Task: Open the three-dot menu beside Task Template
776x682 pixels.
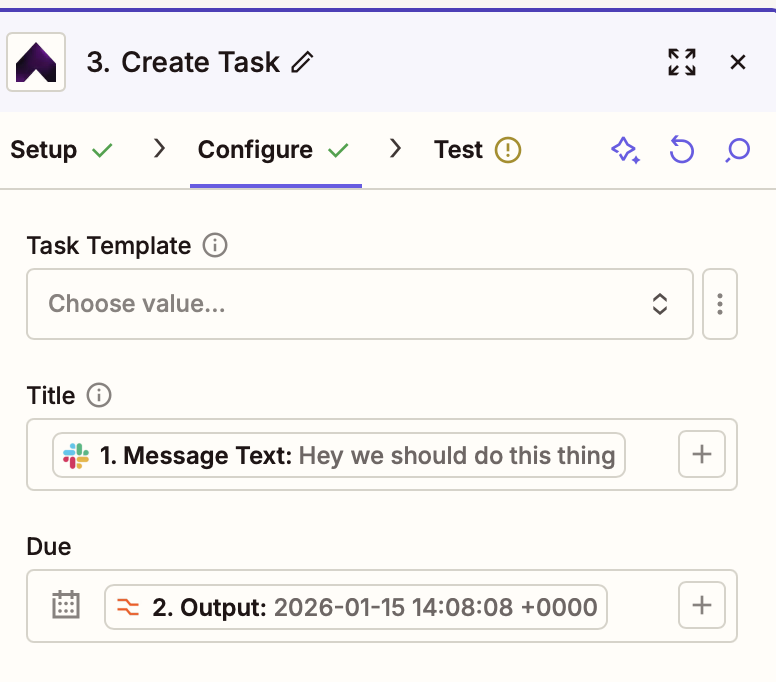Action: point(720,304)
